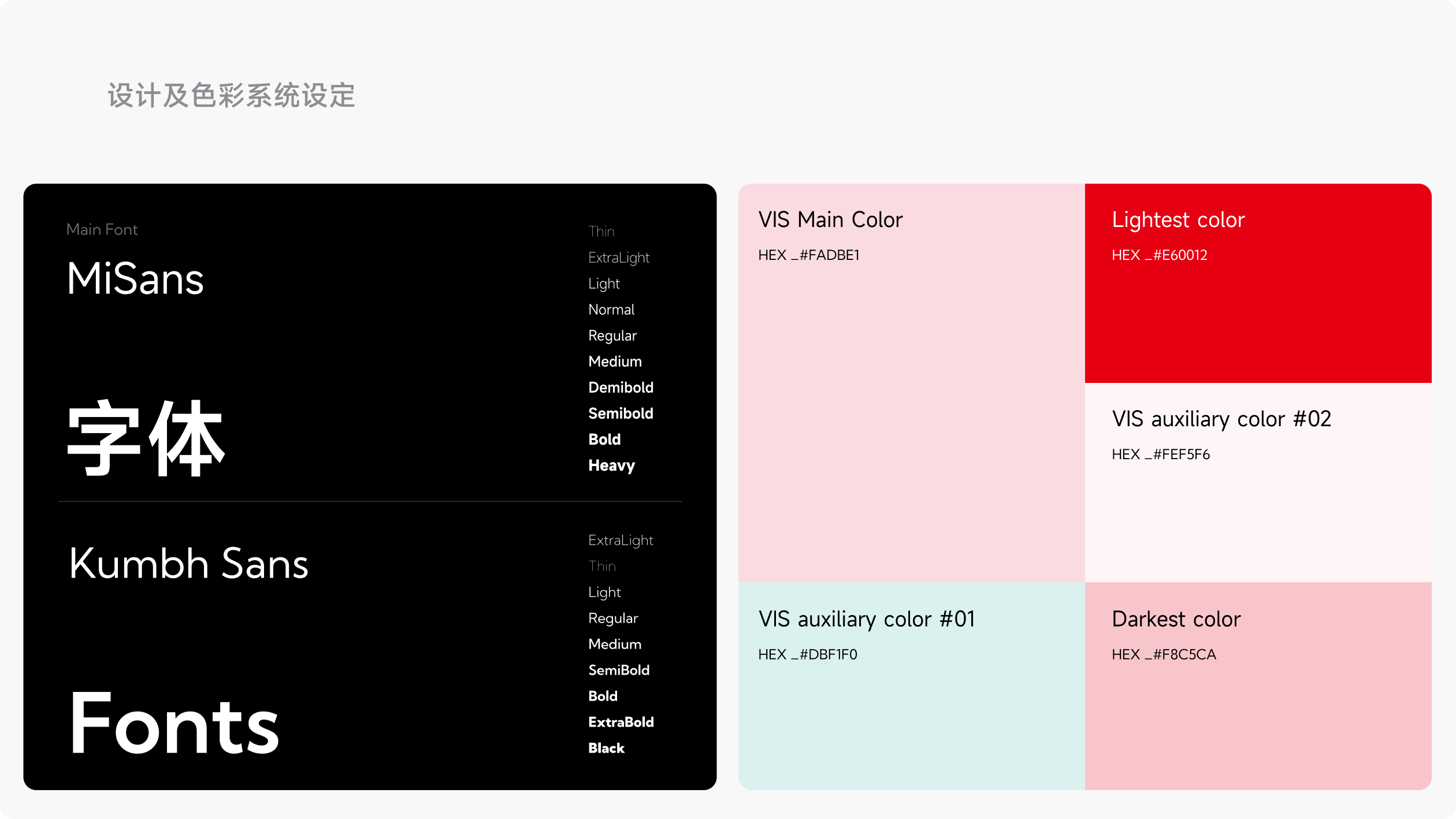Click the Kumbh Sans font title
The width and height of the screenshot is (1456, 819).
coord(188,564)
